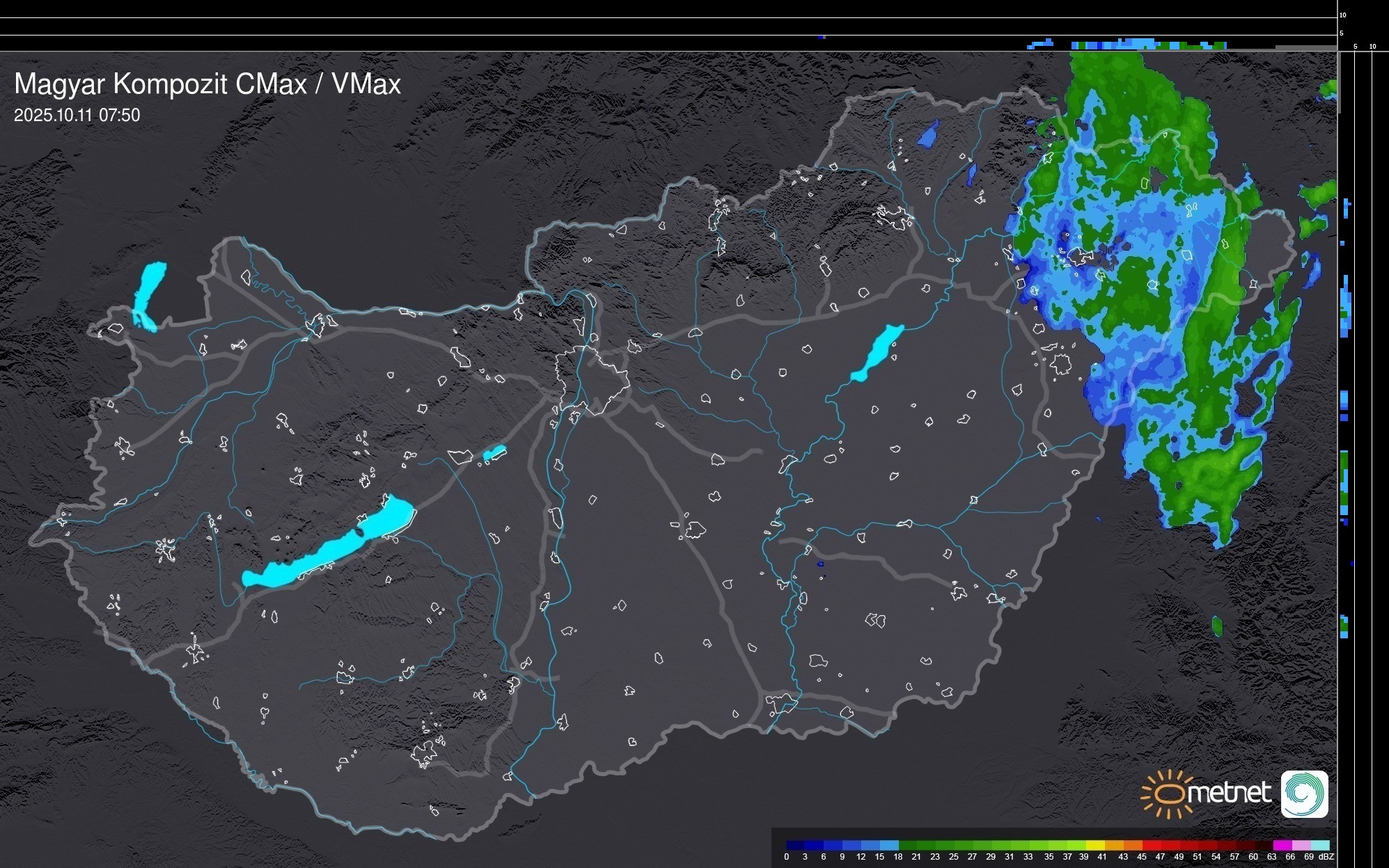This screenshot has width=1389, height=868.
Task: Click the orange 41 dBZ legend swatch
Action: (x=1113, y=846)
